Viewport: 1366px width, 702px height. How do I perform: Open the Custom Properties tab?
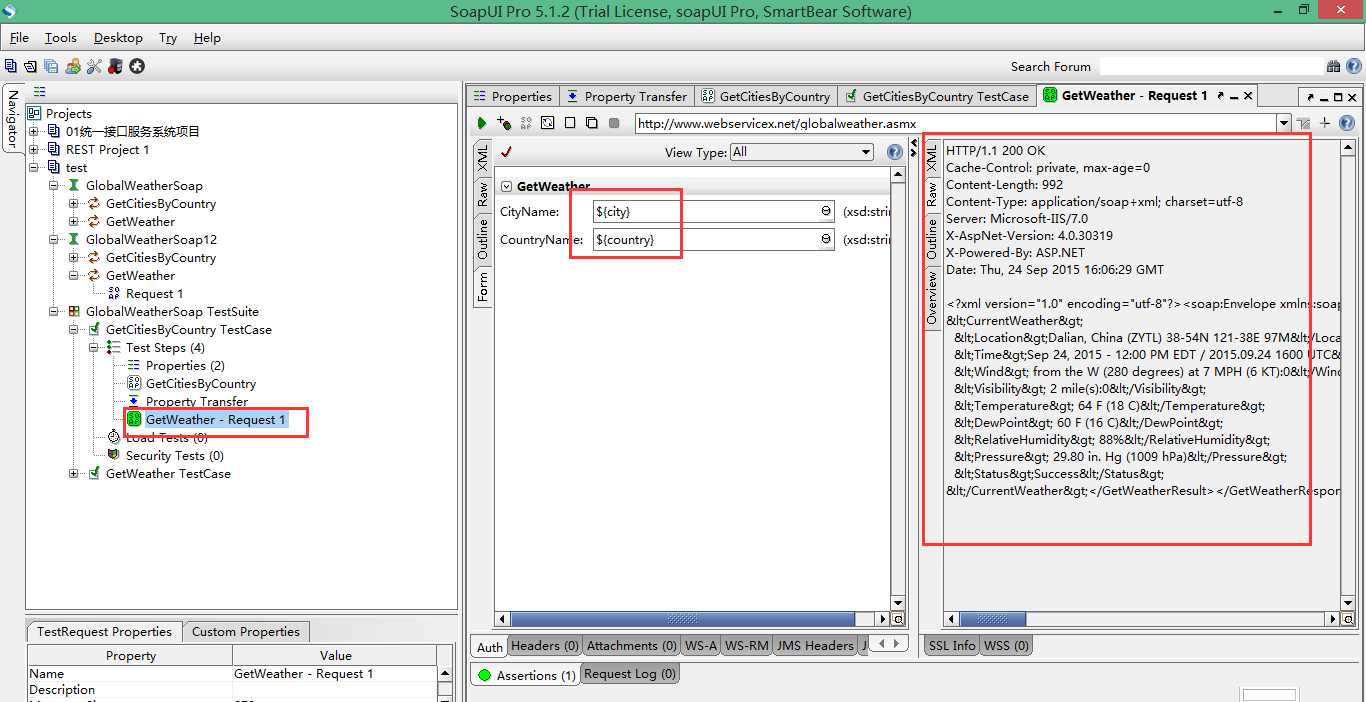(x=245, y=631)
